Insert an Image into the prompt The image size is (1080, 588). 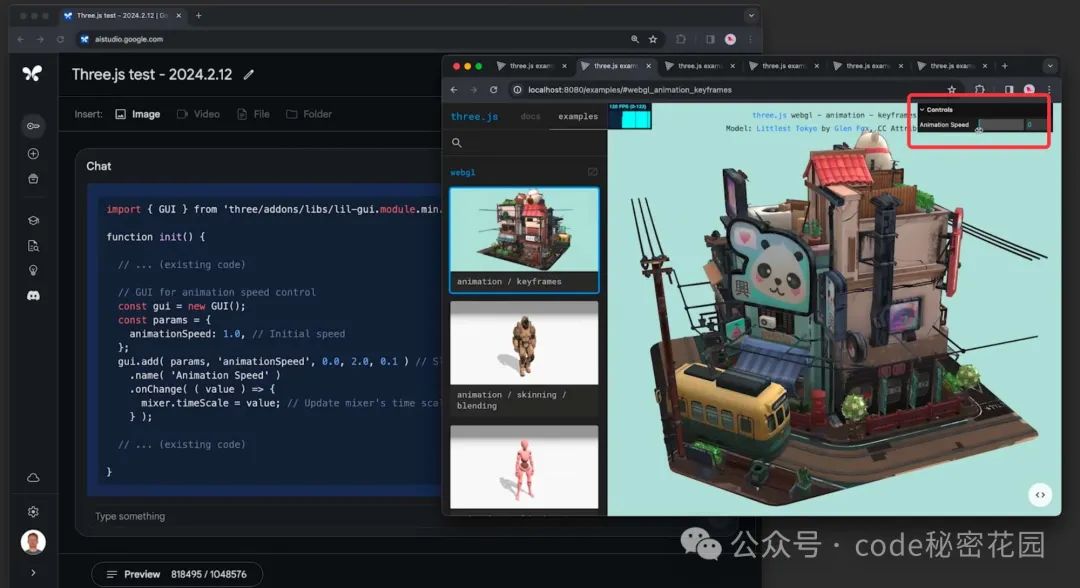[x=138, y=114]
